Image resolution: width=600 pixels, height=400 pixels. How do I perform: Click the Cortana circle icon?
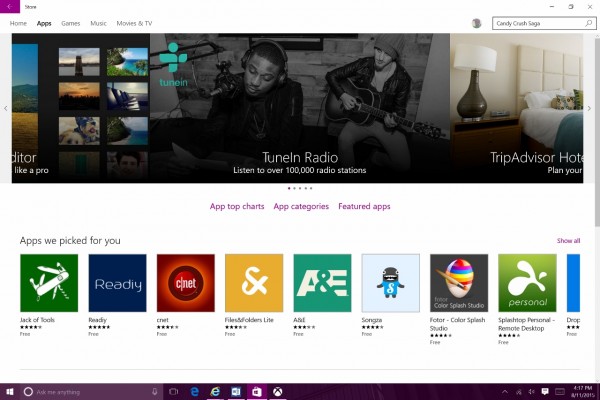(28, 392)
